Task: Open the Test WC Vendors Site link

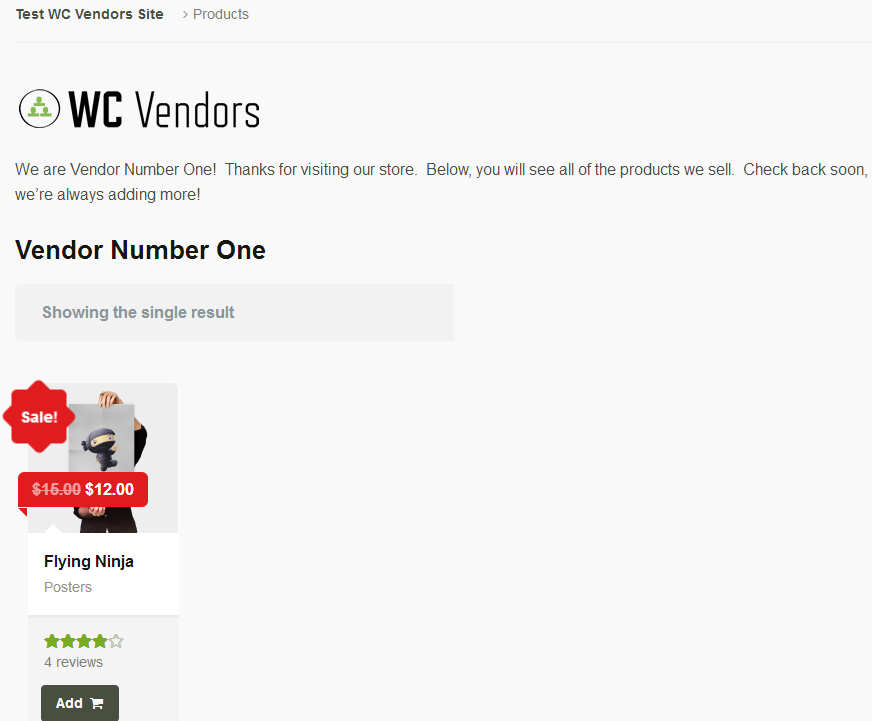Action: (90, 14)
